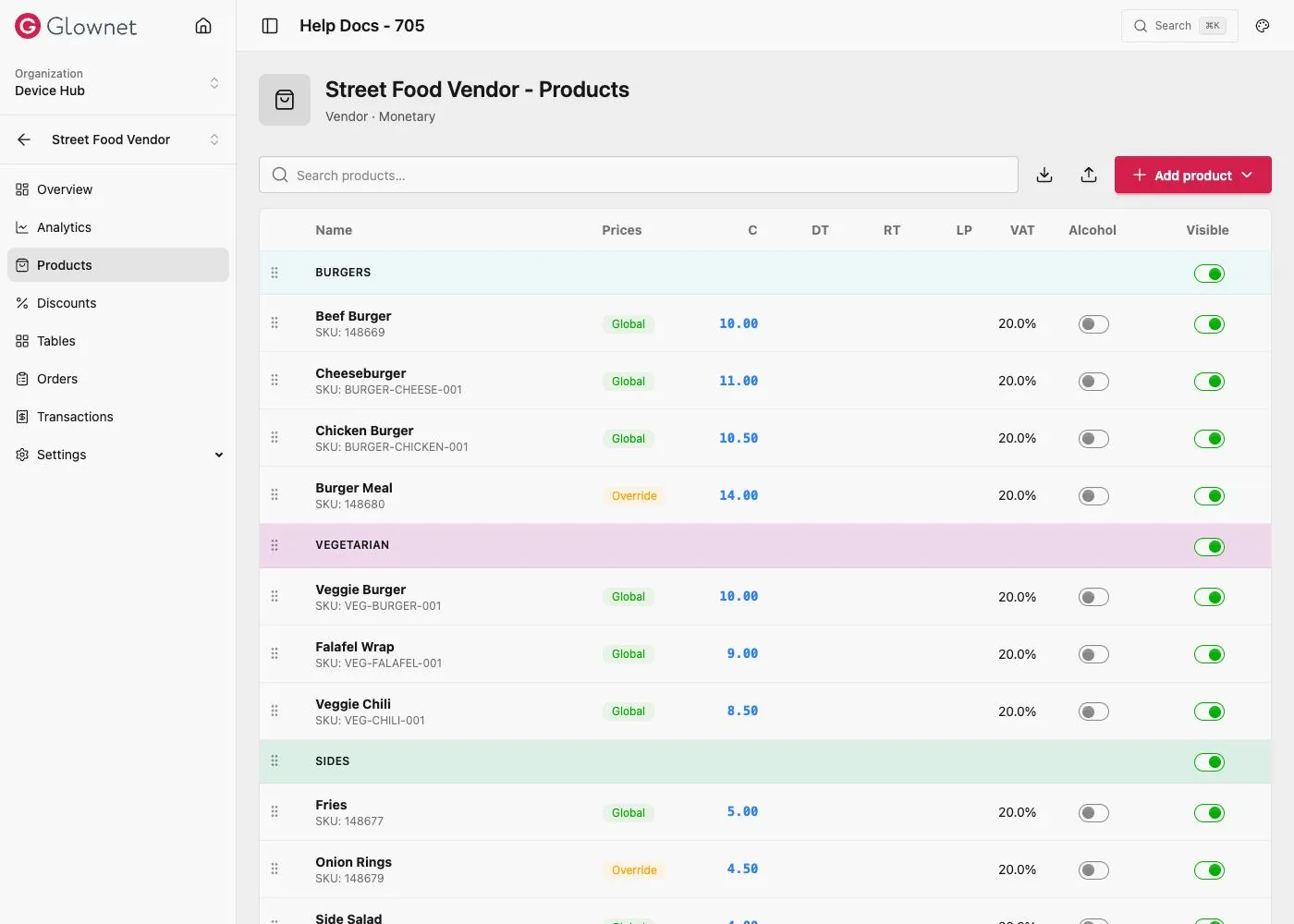Toggle the sidebar panel icon
The width and height of the screenshot is (1294, 924).
(x=270, y=26)
